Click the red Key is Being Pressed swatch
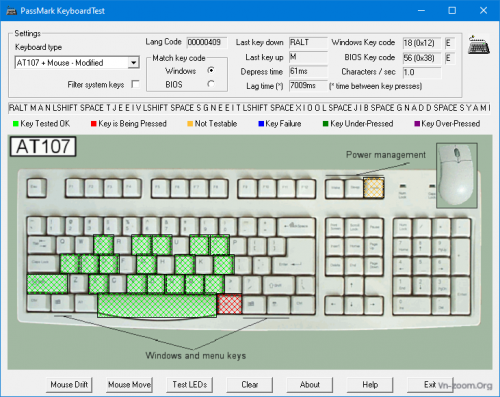 pos(94,124)
